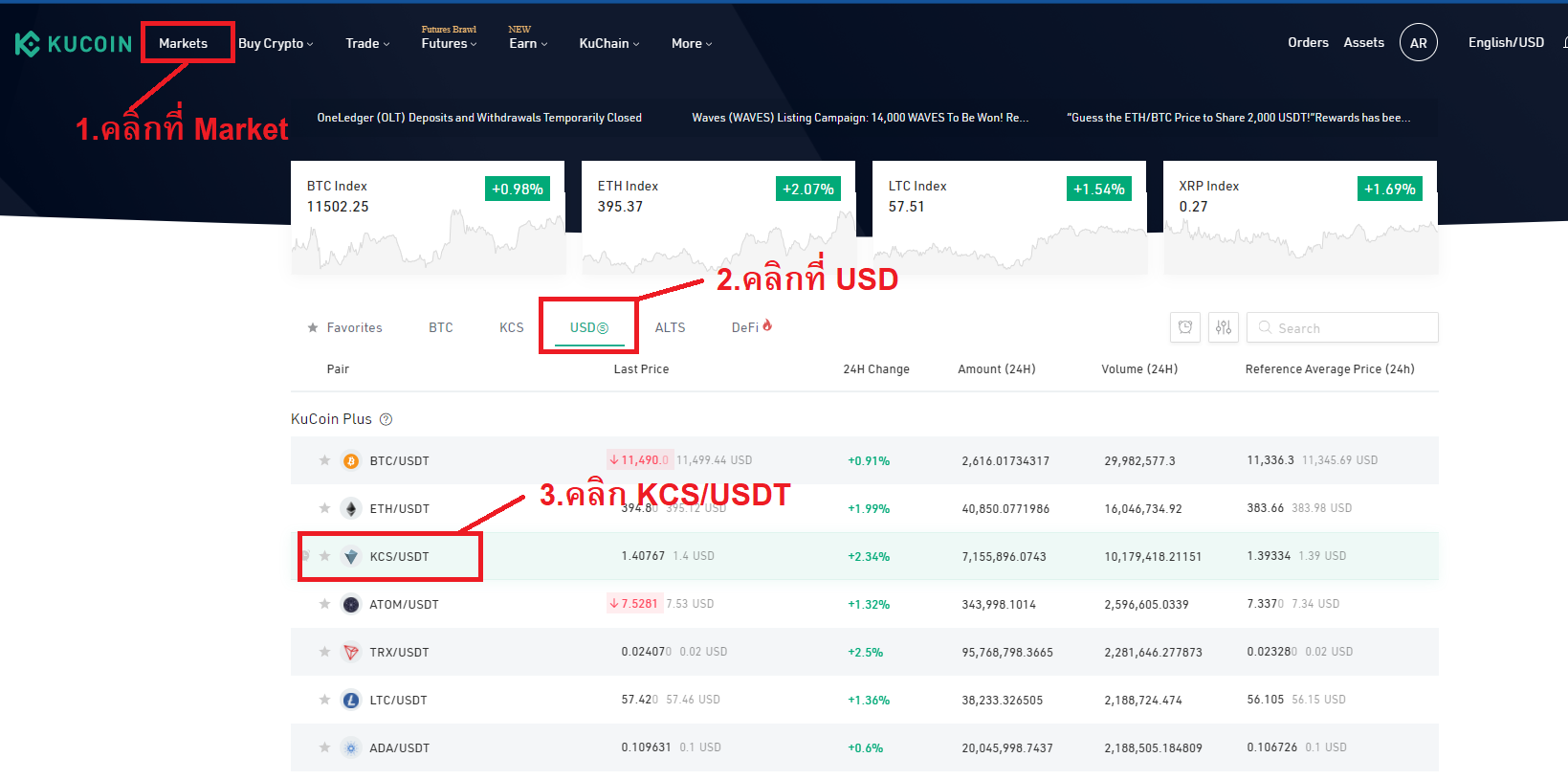Switch to the ALTS market tab
Viewport: 1568px width, 780px height.
click(x=670, y=327)
